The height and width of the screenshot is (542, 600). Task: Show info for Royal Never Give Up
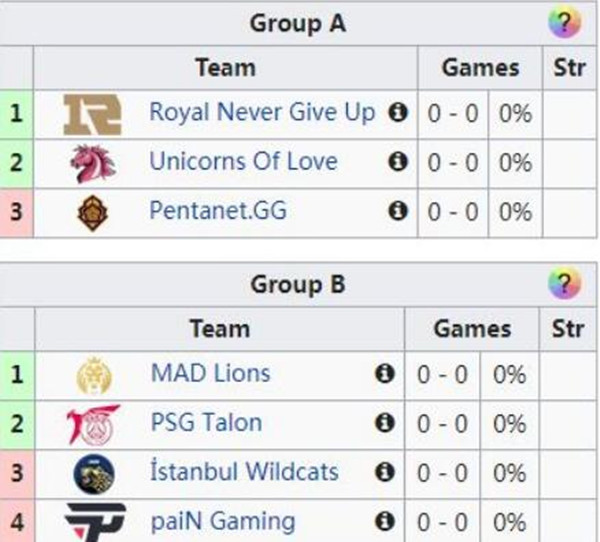(x=398, y=112)
